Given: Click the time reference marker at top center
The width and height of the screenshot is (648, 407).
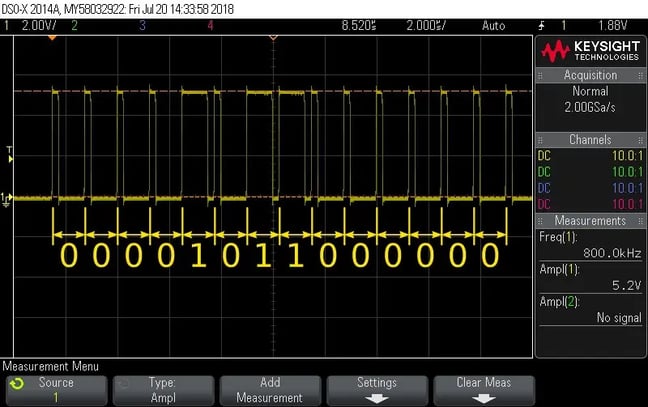Looking at the screenshot, I should tap(273, 38).
